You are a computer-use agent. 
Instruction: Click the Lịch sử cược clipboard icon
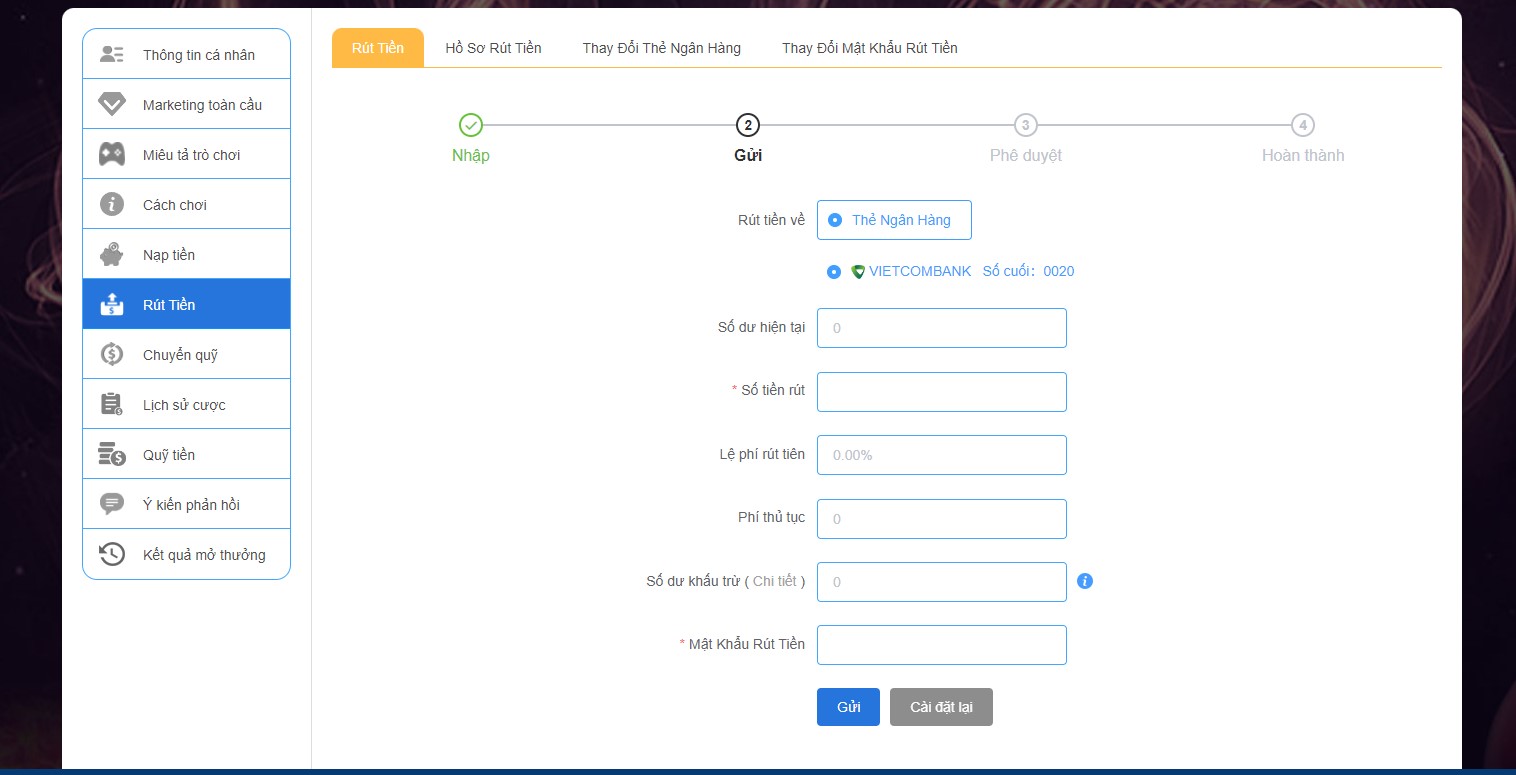(112, 404)
